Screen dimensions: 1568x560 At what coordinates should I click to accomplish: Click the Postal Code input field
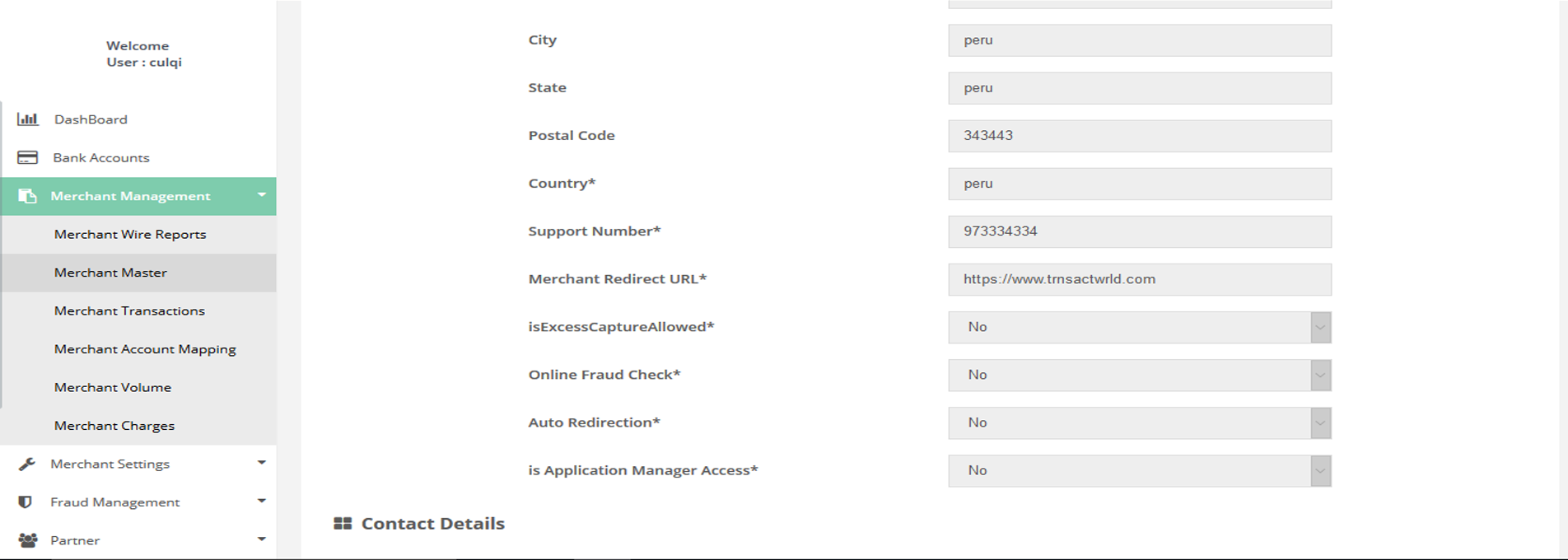(1139, 136)
